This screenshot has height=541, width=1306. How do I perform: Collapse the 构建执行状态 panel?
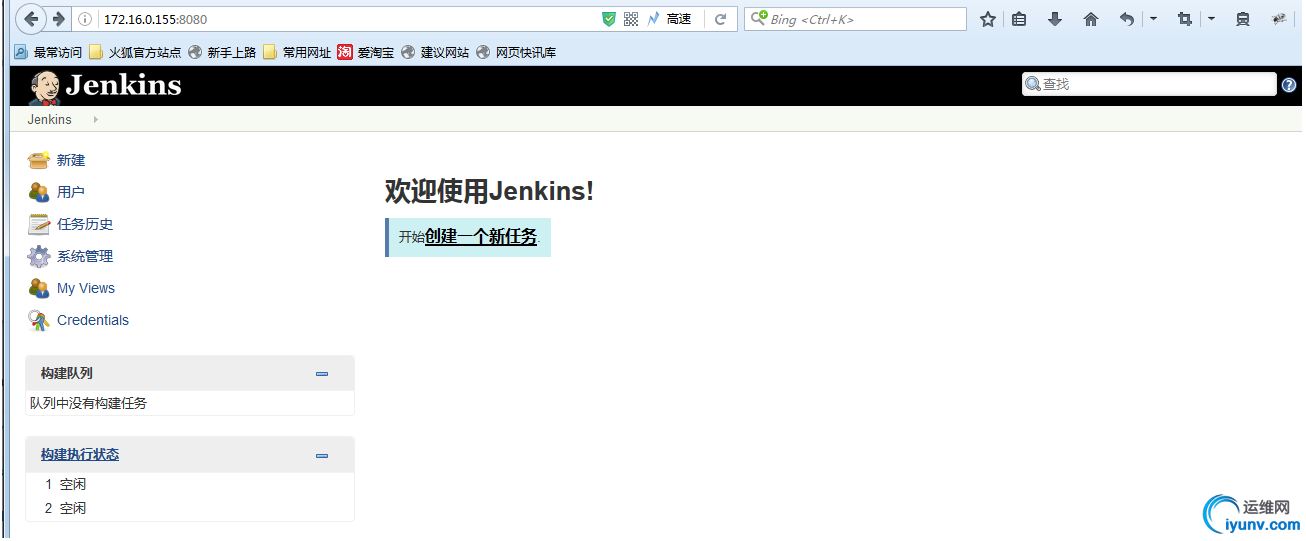322,456
